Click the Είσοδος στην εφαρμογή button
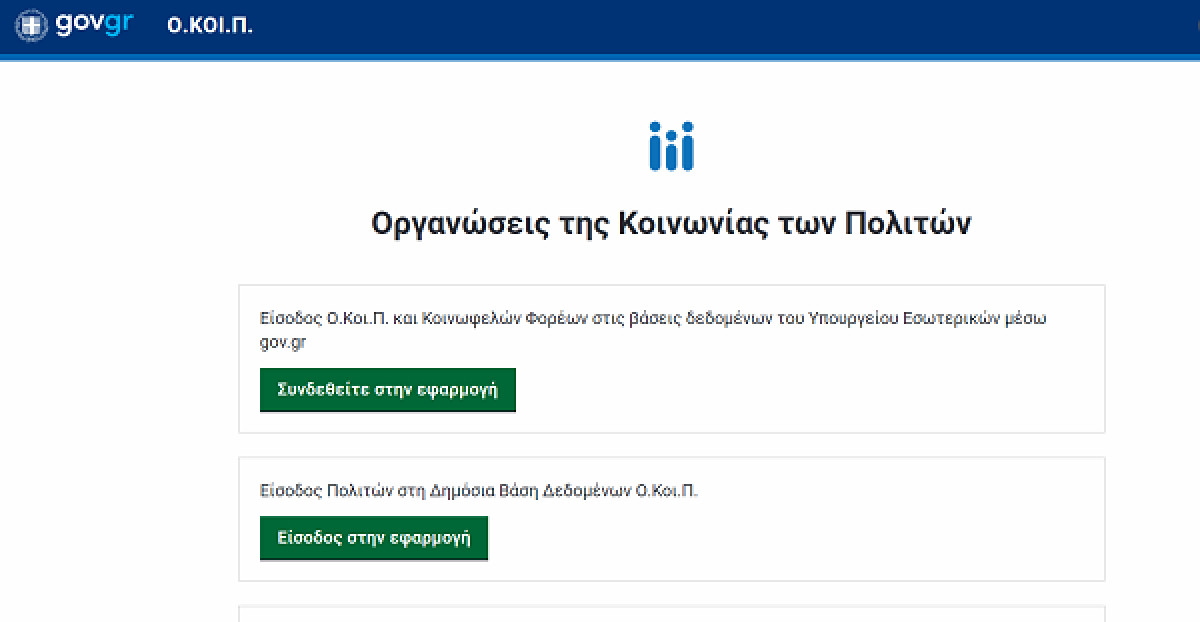The width and height of the screenshot is (1200, 622). [x=374, y=538]
